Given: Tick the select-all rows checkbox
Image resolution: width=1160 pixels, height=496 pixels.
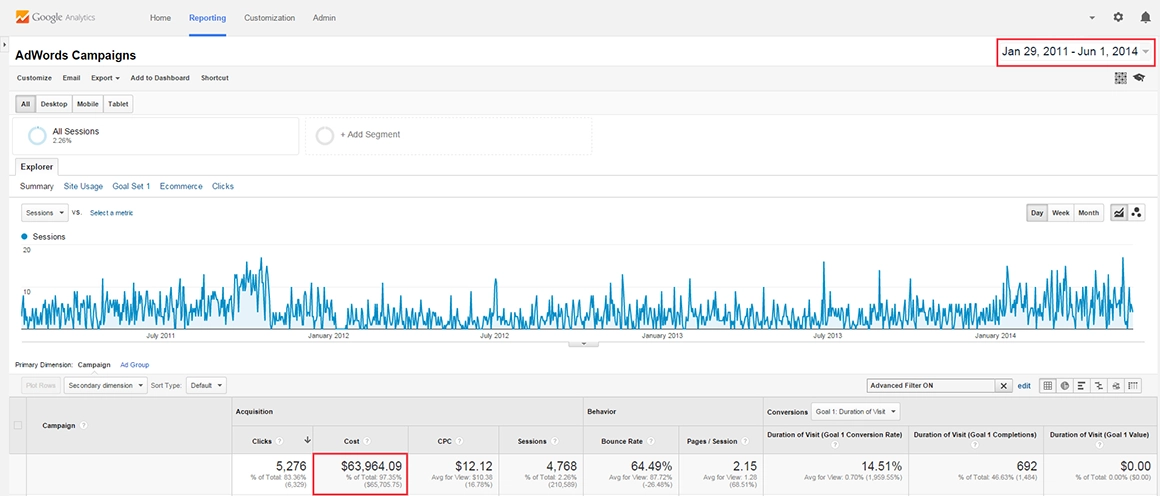Looking at the screenshot, I should (x=18, y=425).
